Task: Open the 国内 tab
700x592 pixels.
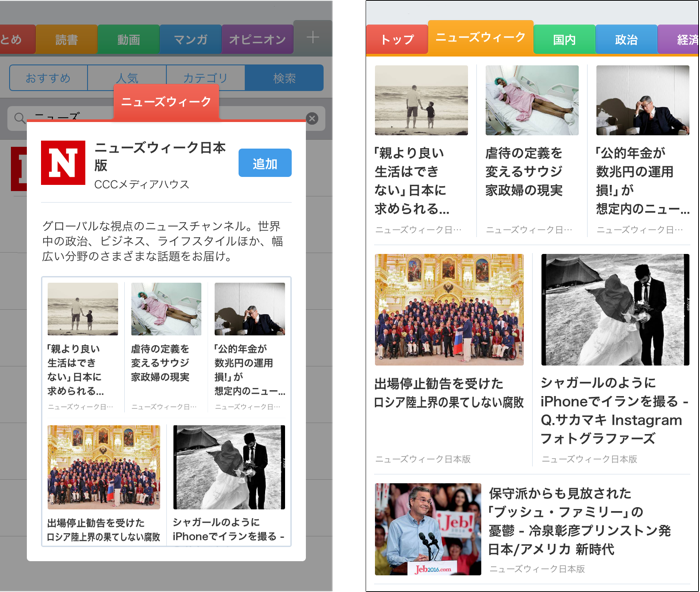Action: pos(564,39)
